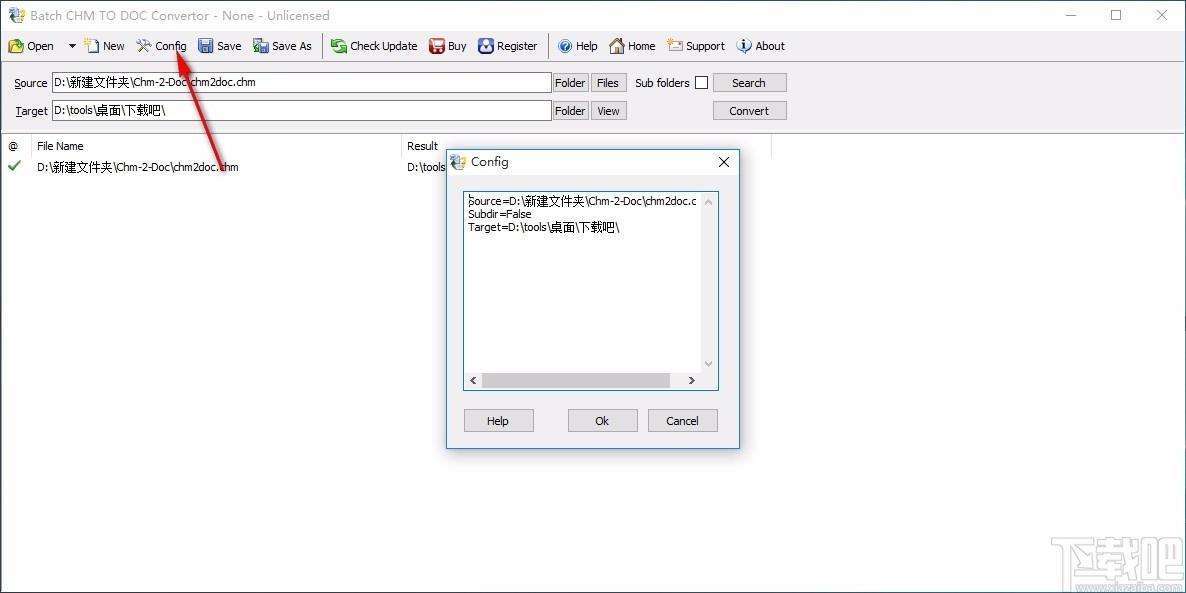Click the Target= line in Config dialog
Screen dimensions: 1186x593
point(544,227)
